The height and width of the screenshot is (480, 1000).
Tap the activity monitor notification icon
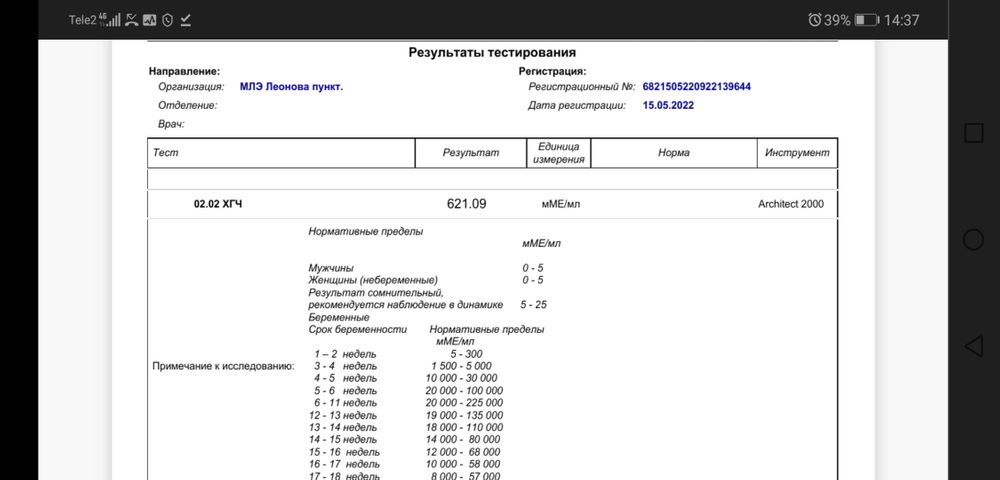pos(150,20)
